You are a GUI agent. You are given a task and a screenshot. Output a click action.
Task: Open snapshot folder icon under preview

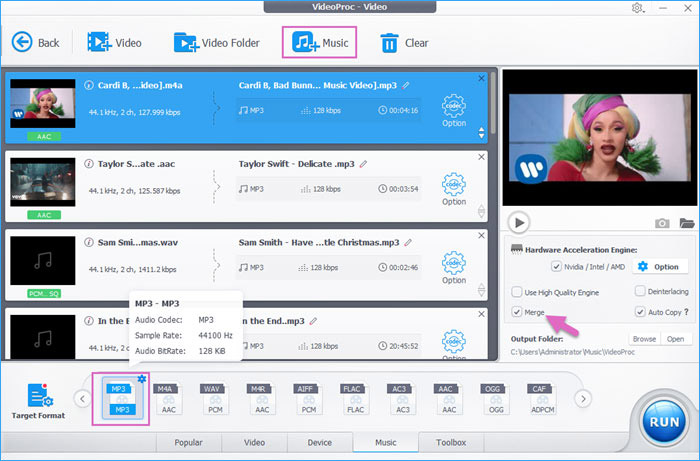(687, 222)
